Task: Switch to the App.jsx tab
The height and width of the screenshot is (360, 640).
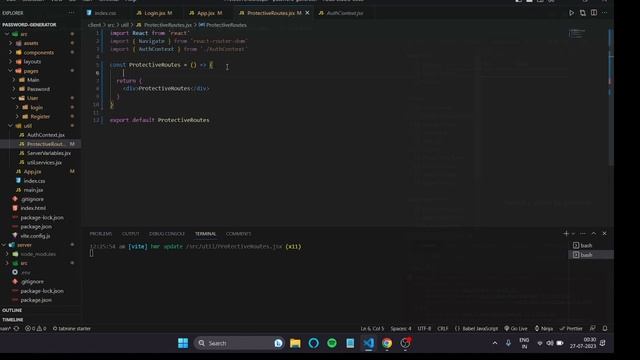Action: coord(206,13)
